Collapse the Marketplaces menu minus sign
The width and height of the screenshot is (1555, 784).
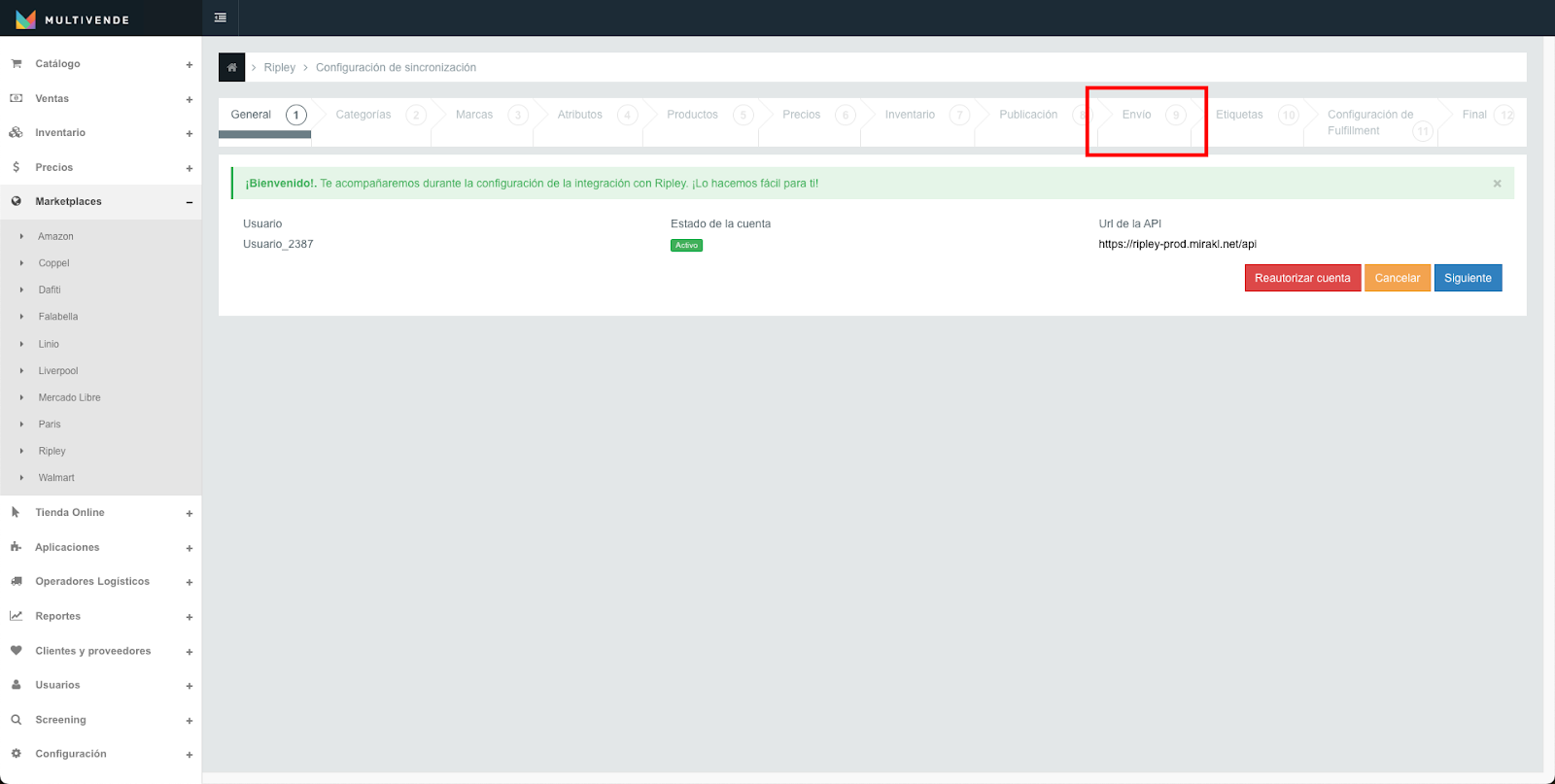click(190, 202)
